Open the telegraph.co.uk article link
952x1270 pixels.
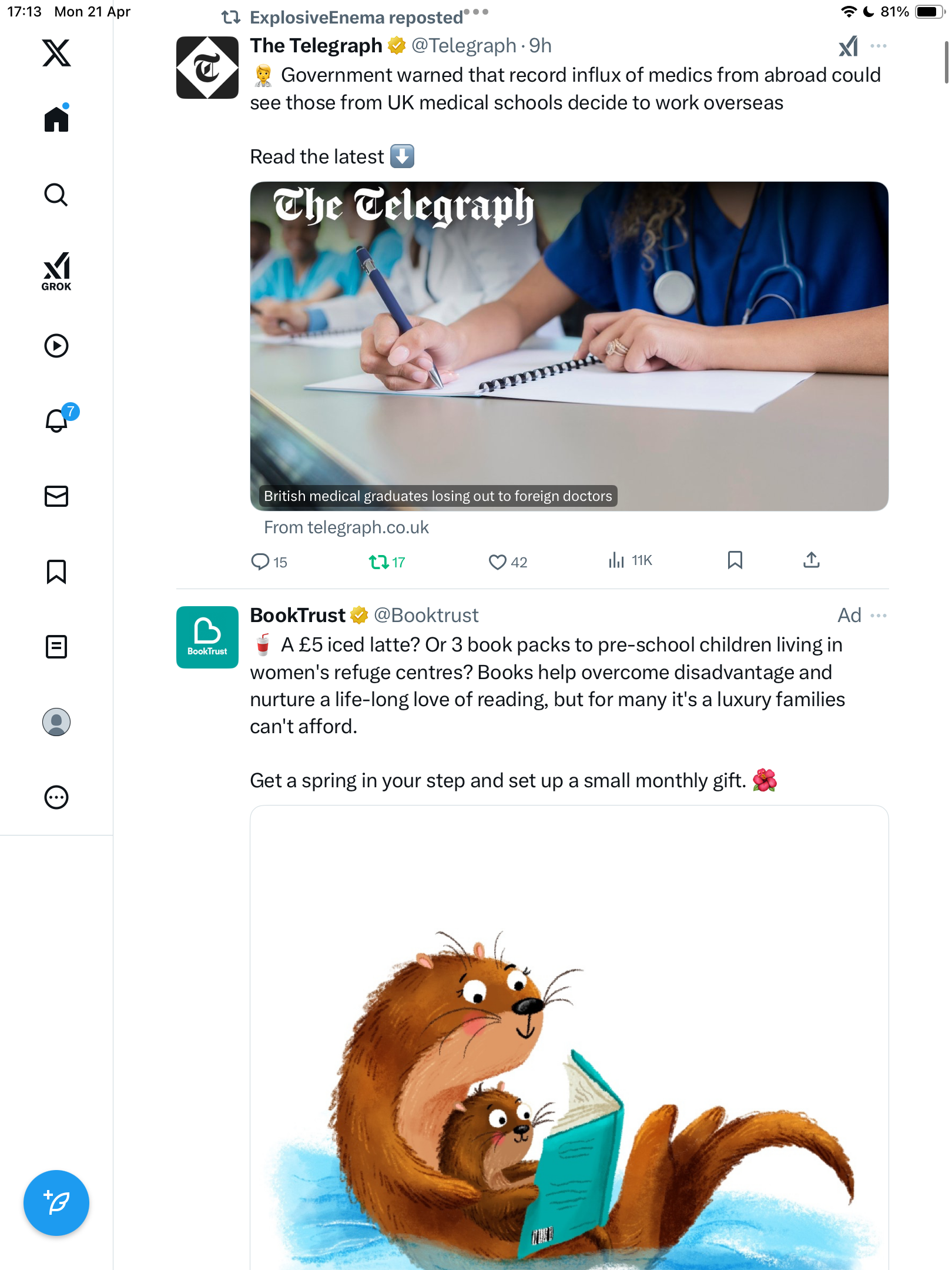point(346,527)
